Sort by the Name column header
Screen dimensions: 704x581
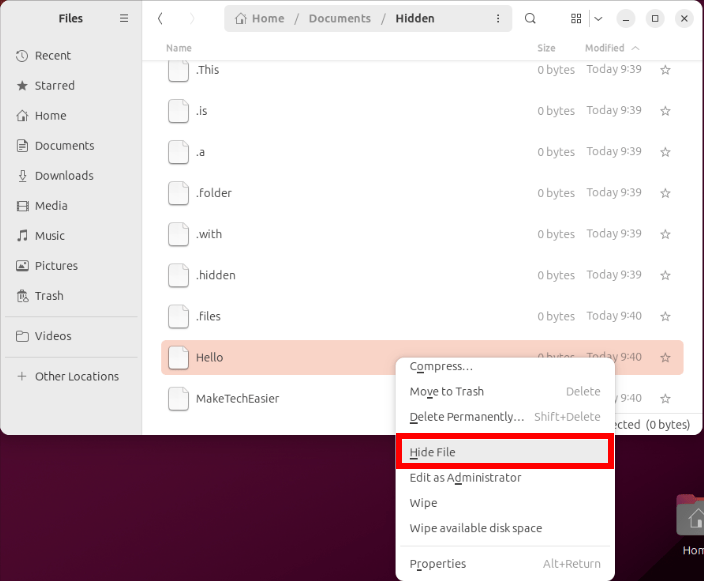[179, 48]
